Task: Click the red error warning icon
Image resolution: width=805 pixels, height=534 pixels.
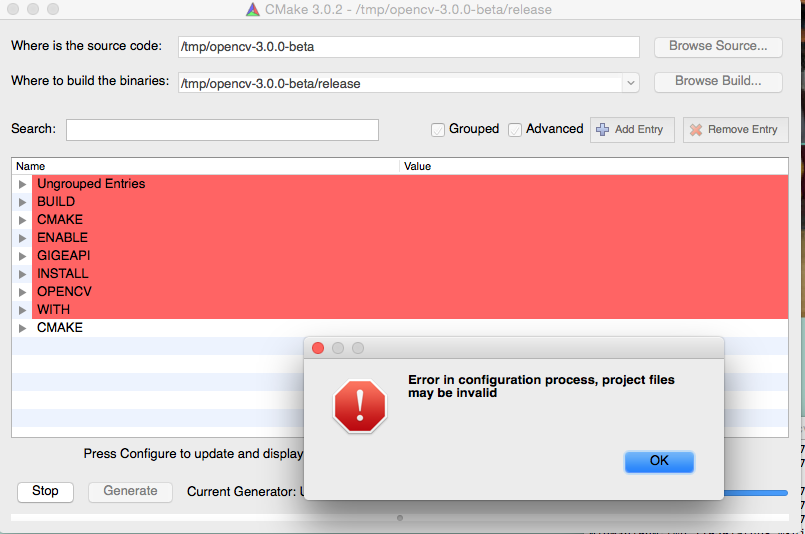Action: point(359,406)
